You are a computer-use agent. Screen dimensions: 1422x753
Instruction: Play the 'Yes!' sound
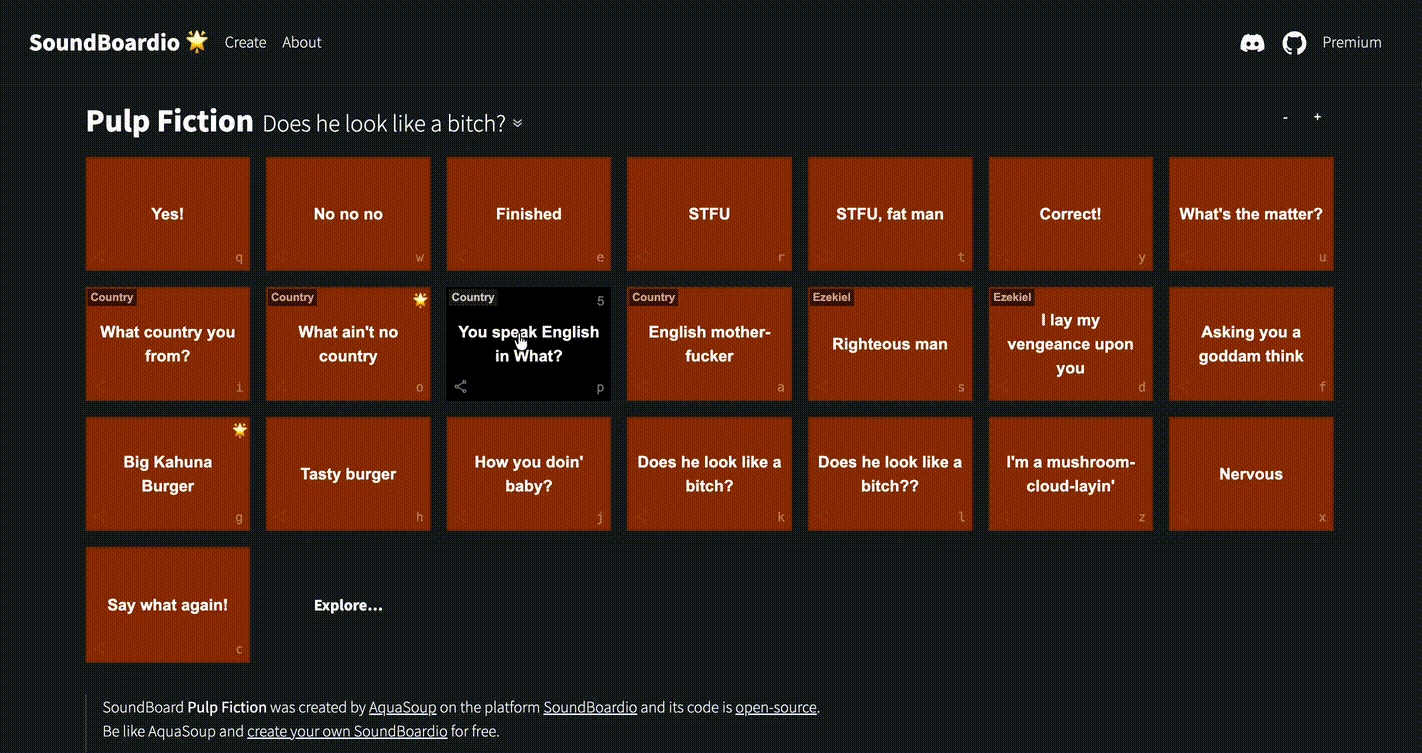168,214
